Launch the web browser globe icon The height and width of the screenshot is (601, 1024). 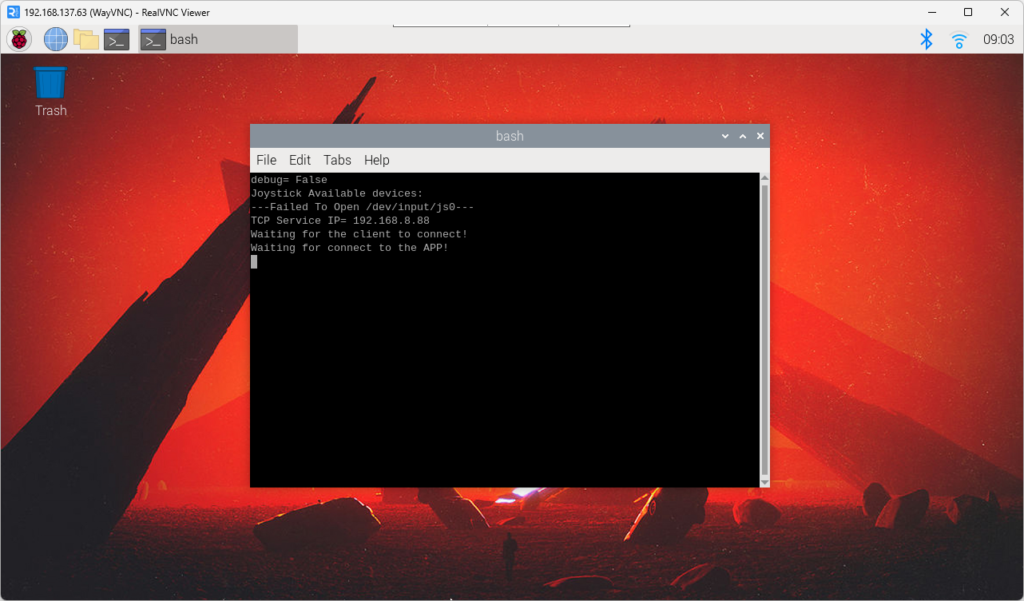point(56,39)
